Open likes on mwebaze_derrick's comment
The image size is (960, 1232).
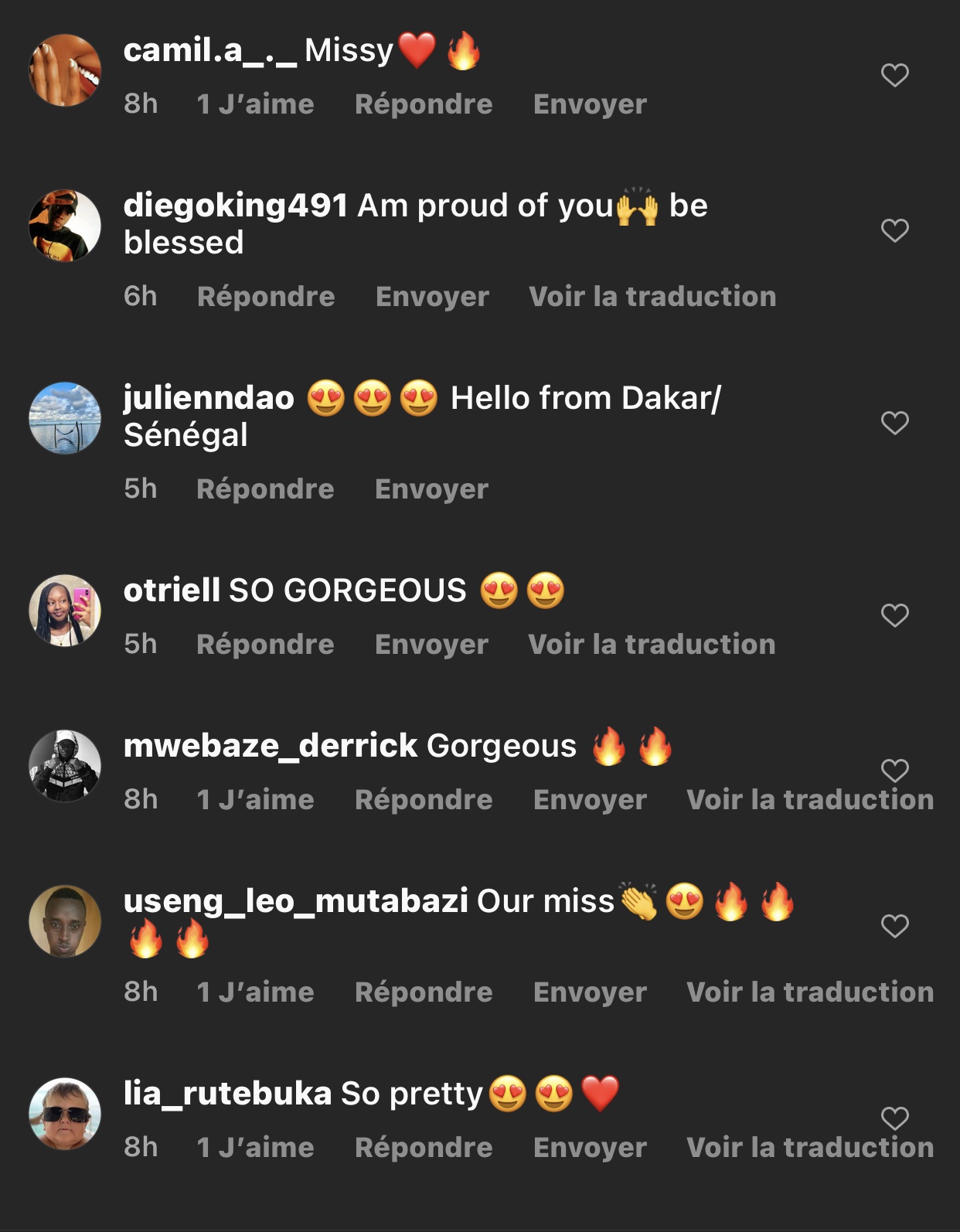point(255,800)
